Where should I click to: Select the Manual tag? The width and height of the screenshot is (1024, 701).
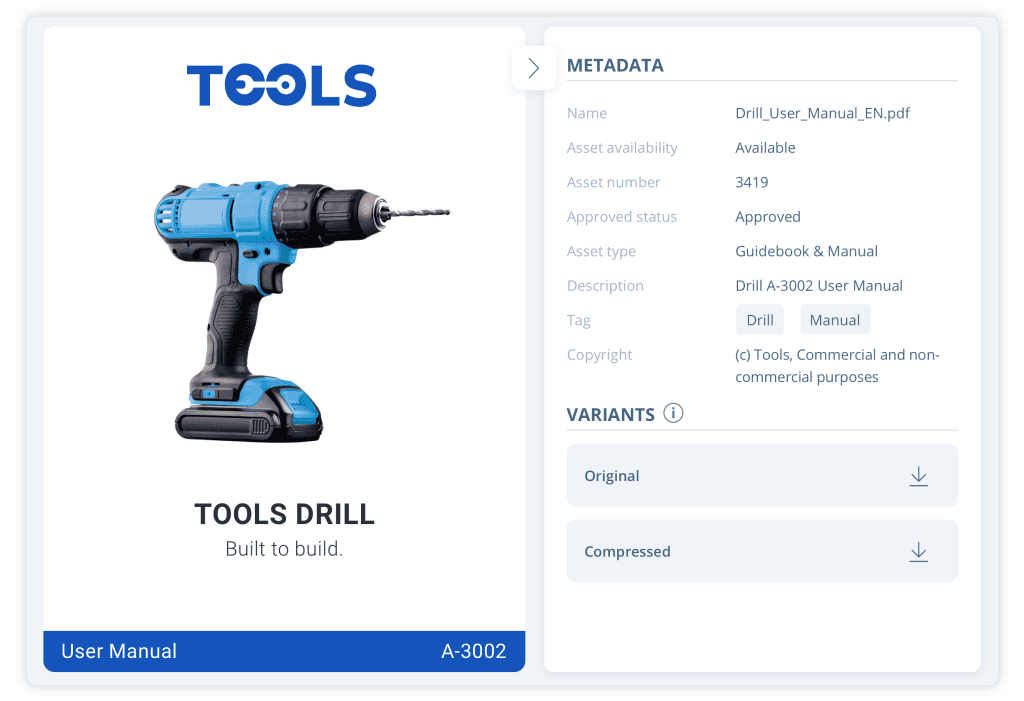834,320
